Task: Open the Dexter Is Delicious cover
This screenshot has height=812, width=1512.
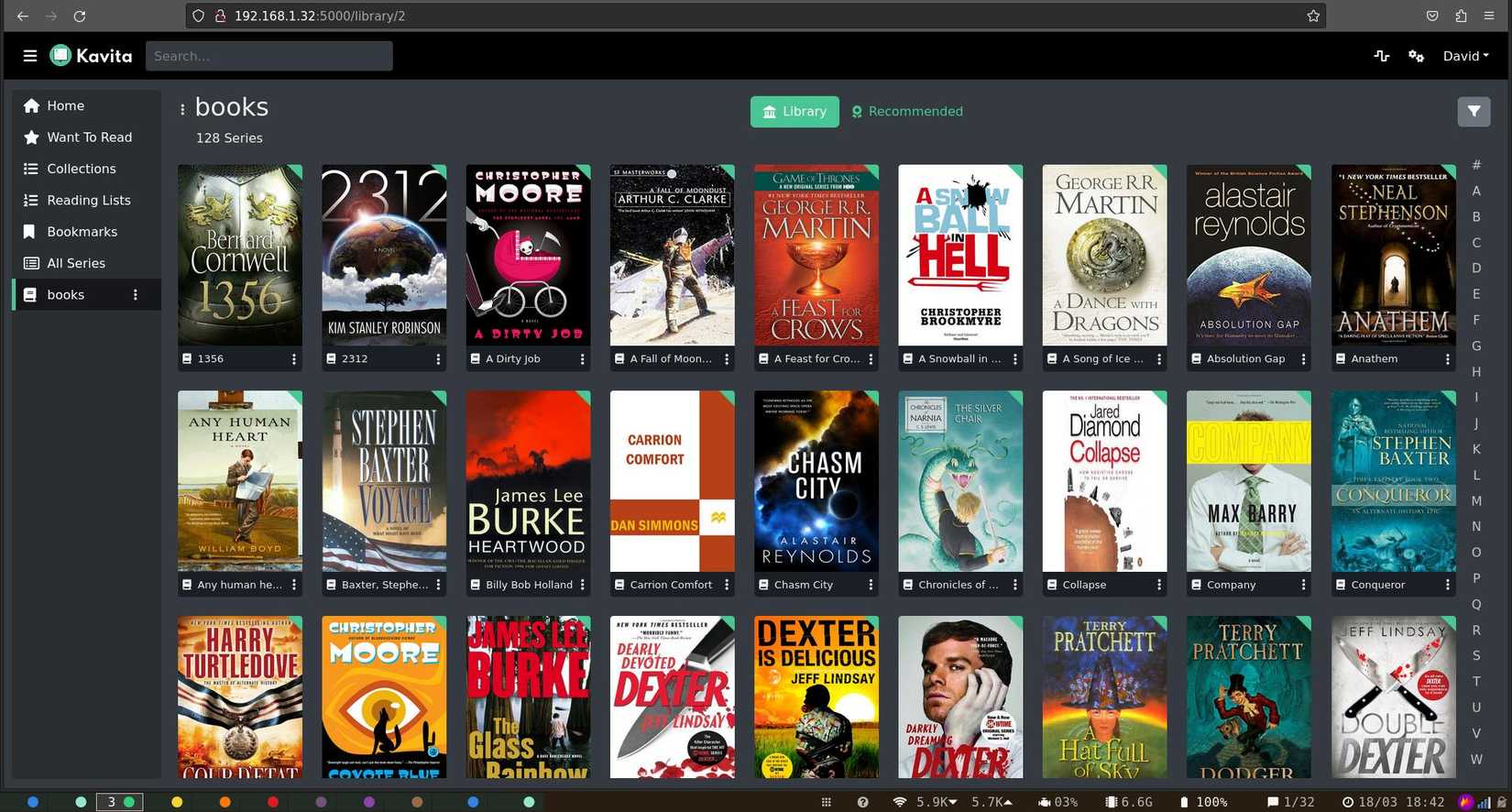Action: [816, 697]
